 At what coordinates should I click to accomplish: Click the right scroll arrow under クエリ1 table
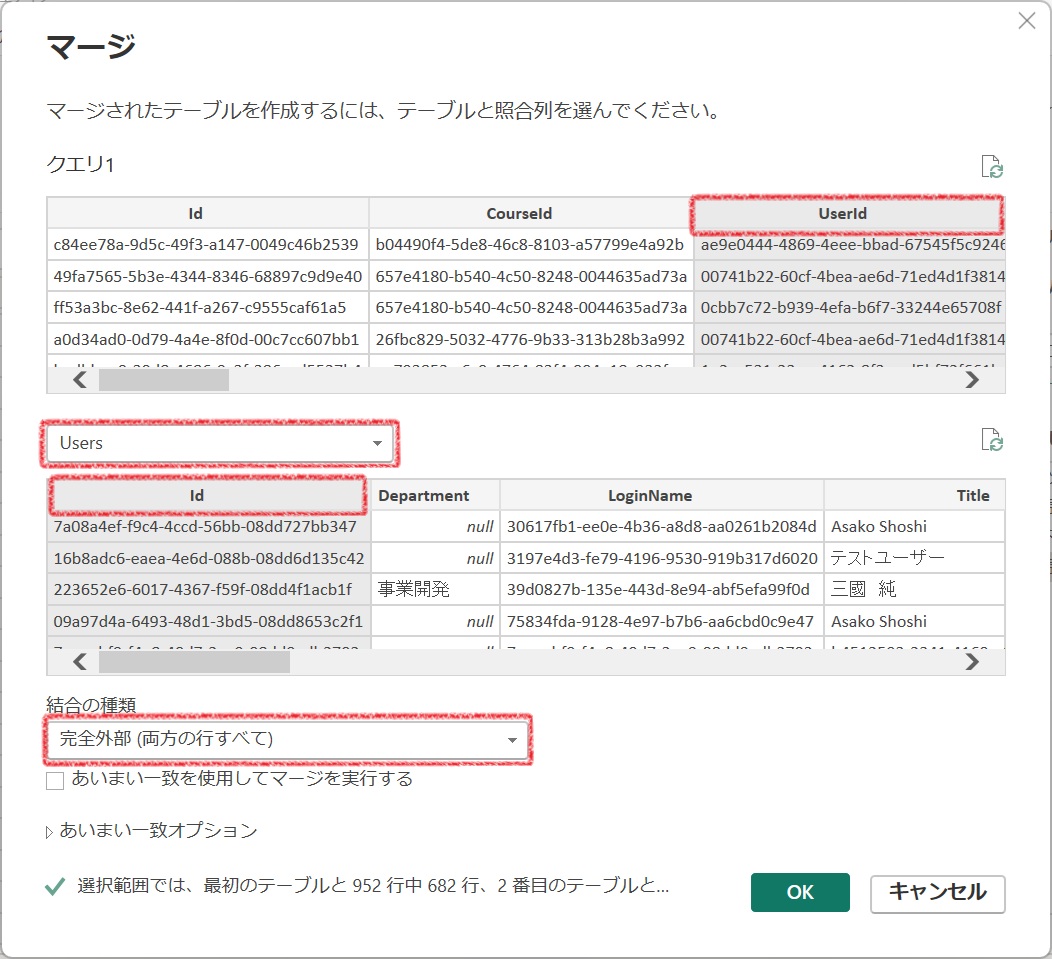973,380
